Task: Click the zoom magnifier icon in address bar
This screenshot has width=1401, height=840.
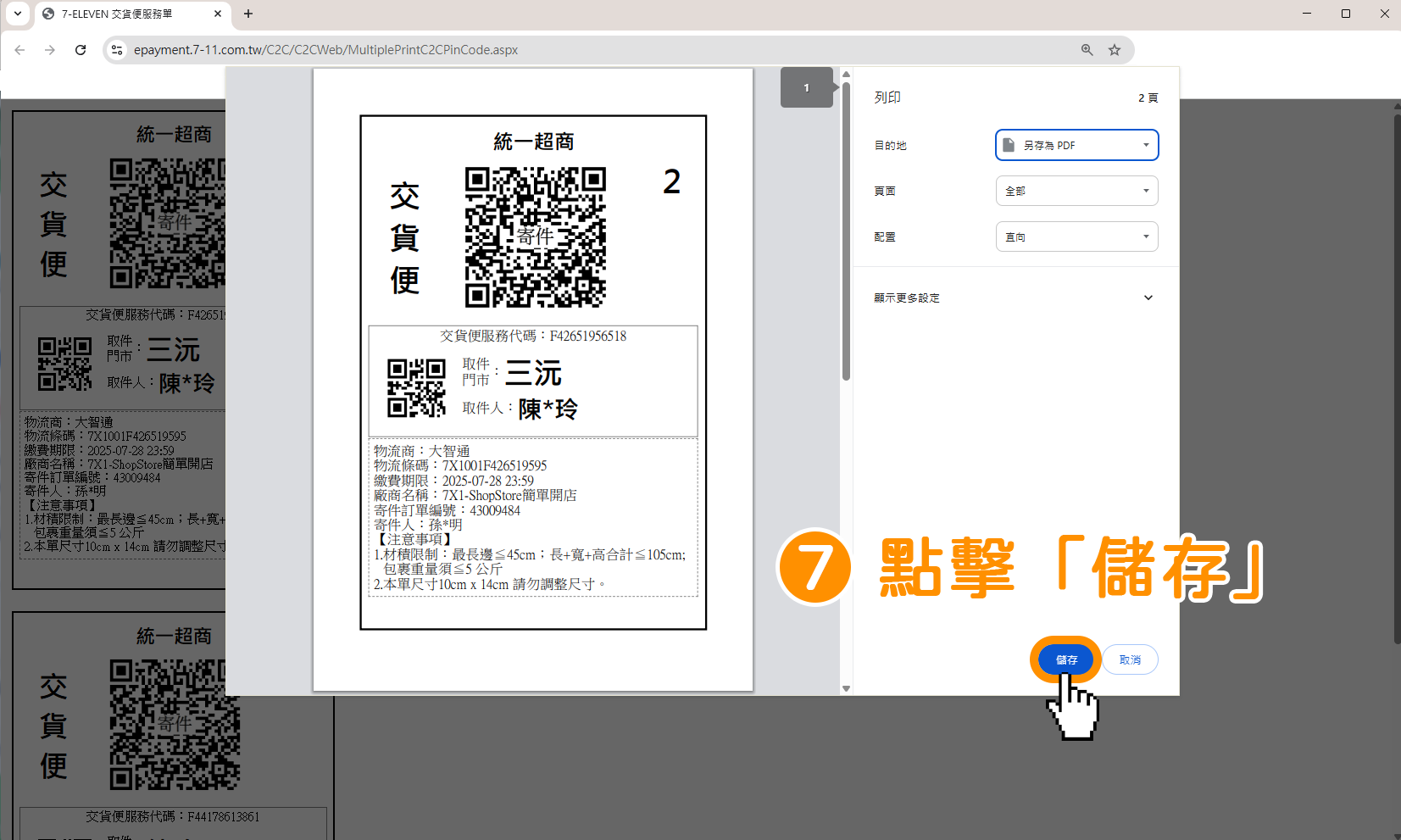Action: [1087, 50]
